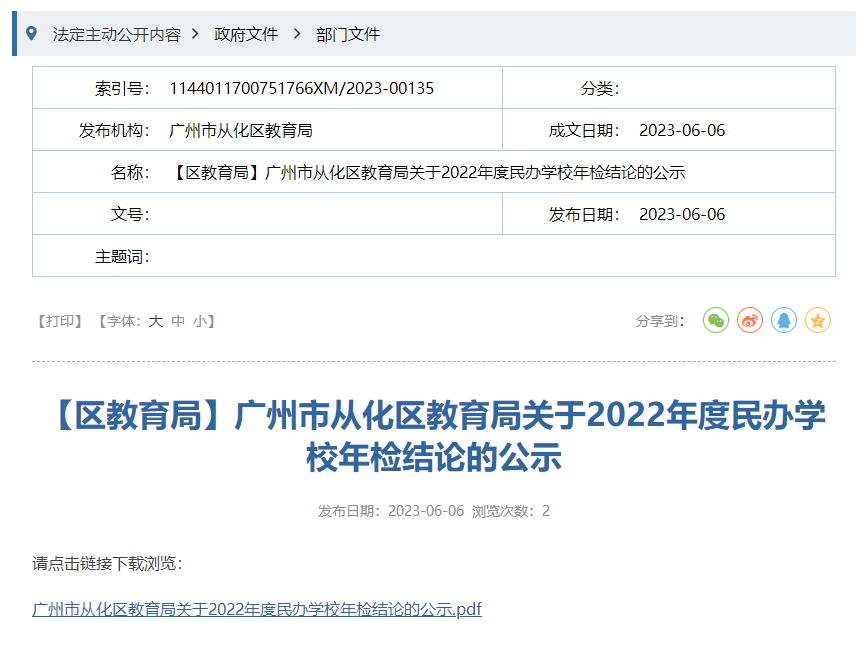Viewport: 867px width, 671px height.
Task: Share the article to QZone
Action: coord(817,320)
